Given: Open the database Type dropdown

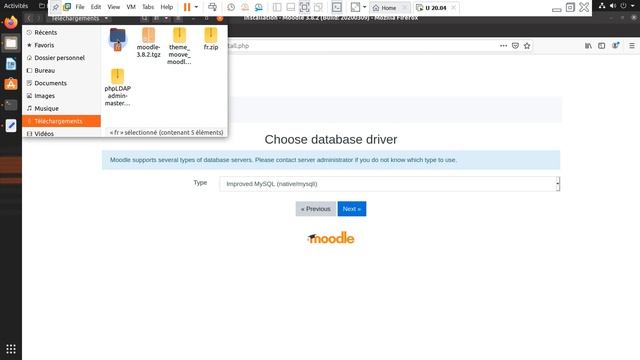Looking at the screenshot, I should point(389,184).
